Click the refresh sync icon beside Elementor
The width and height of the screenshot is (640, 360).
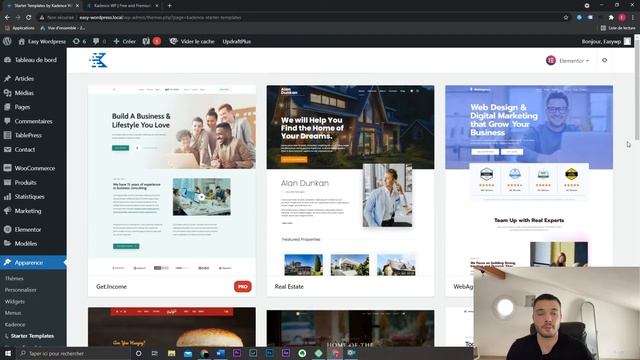click(604, 60)
